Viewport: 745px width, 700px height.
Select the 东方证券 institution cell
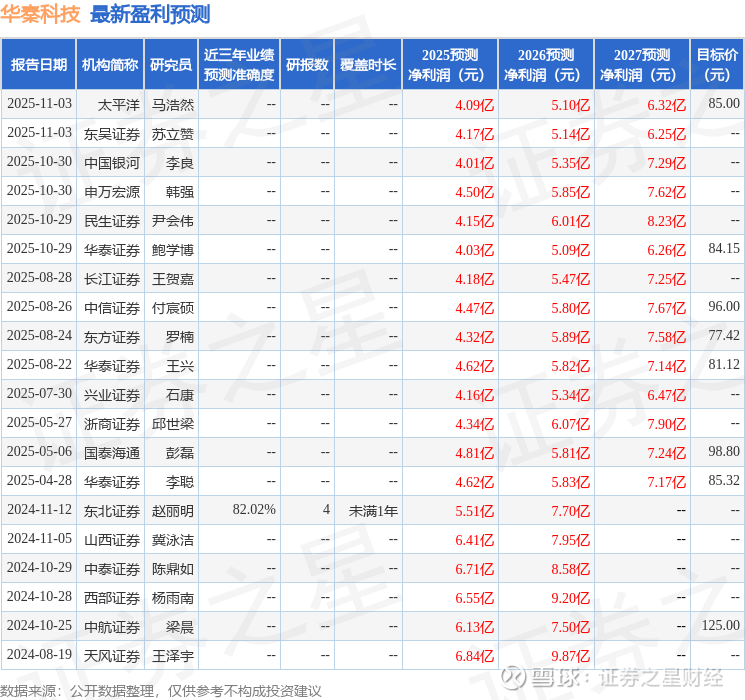[x=112, y=337]
